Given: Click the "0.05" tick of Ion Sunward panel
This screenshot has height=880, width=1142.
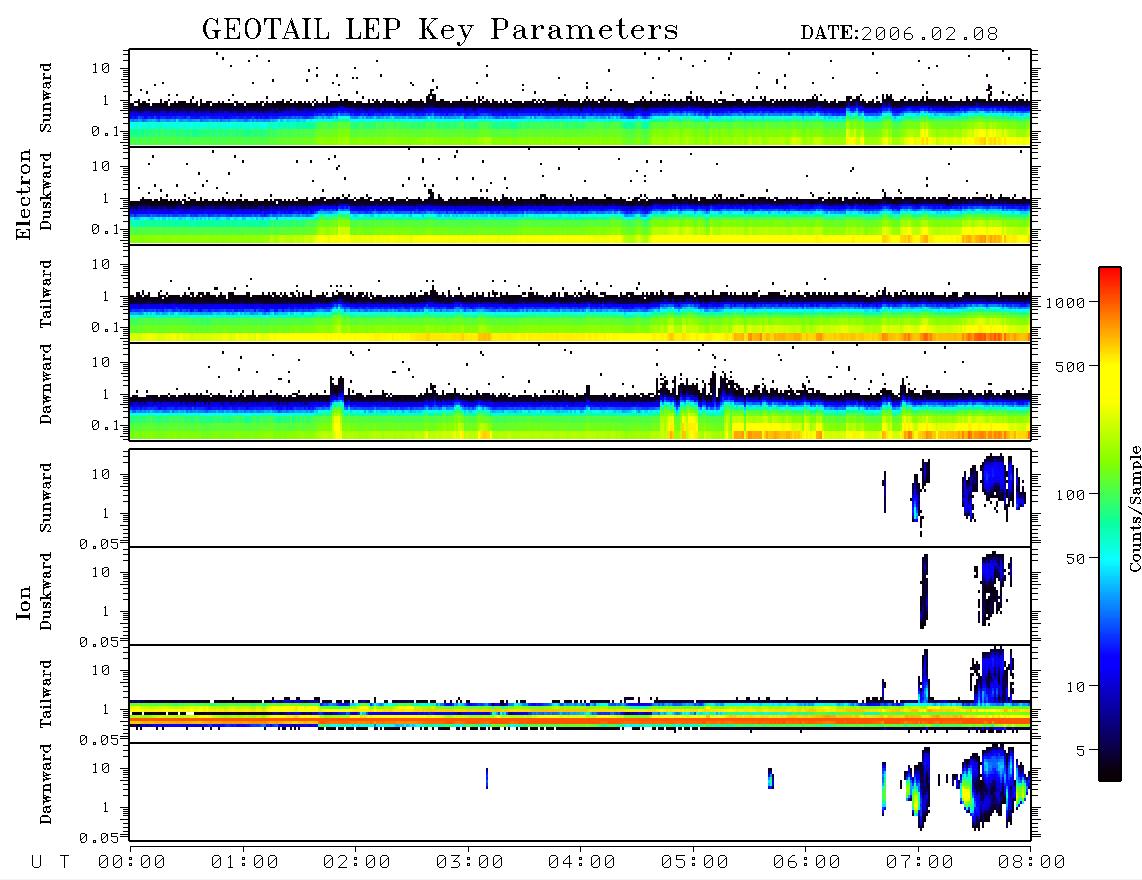Looking at the screenshot, I should click(98, 544).
